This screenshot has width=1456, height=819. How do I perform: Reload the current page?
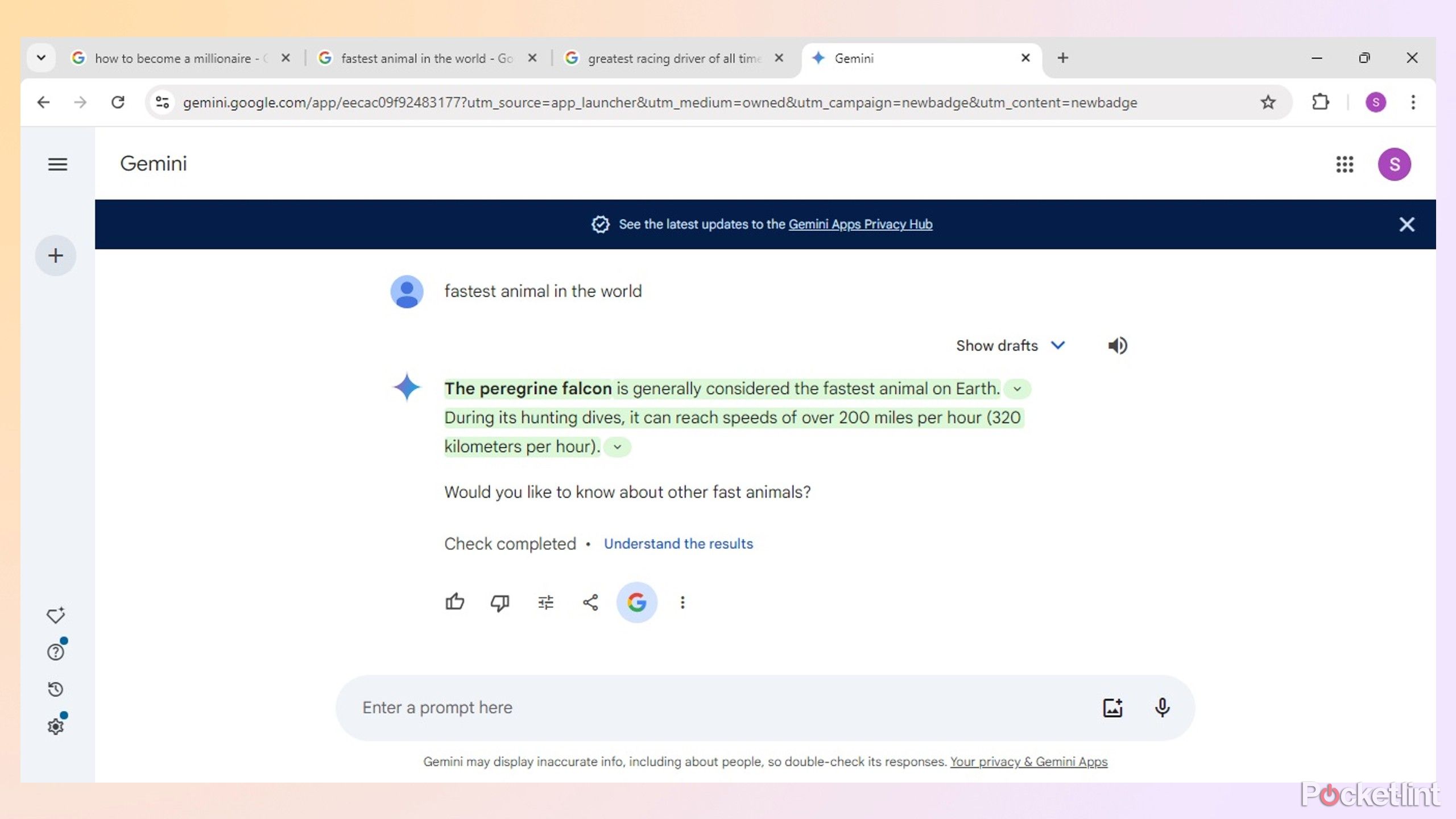[118, 102]
